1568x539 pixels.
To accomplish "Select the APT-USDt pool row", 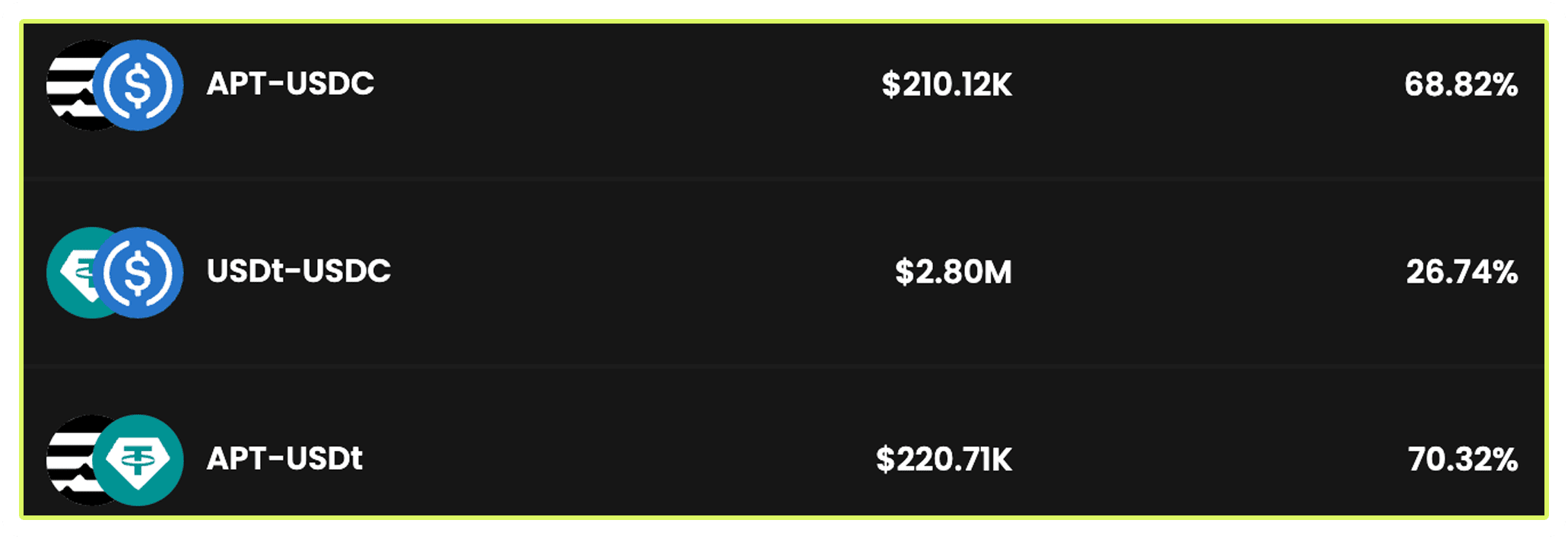I will 784,442.
